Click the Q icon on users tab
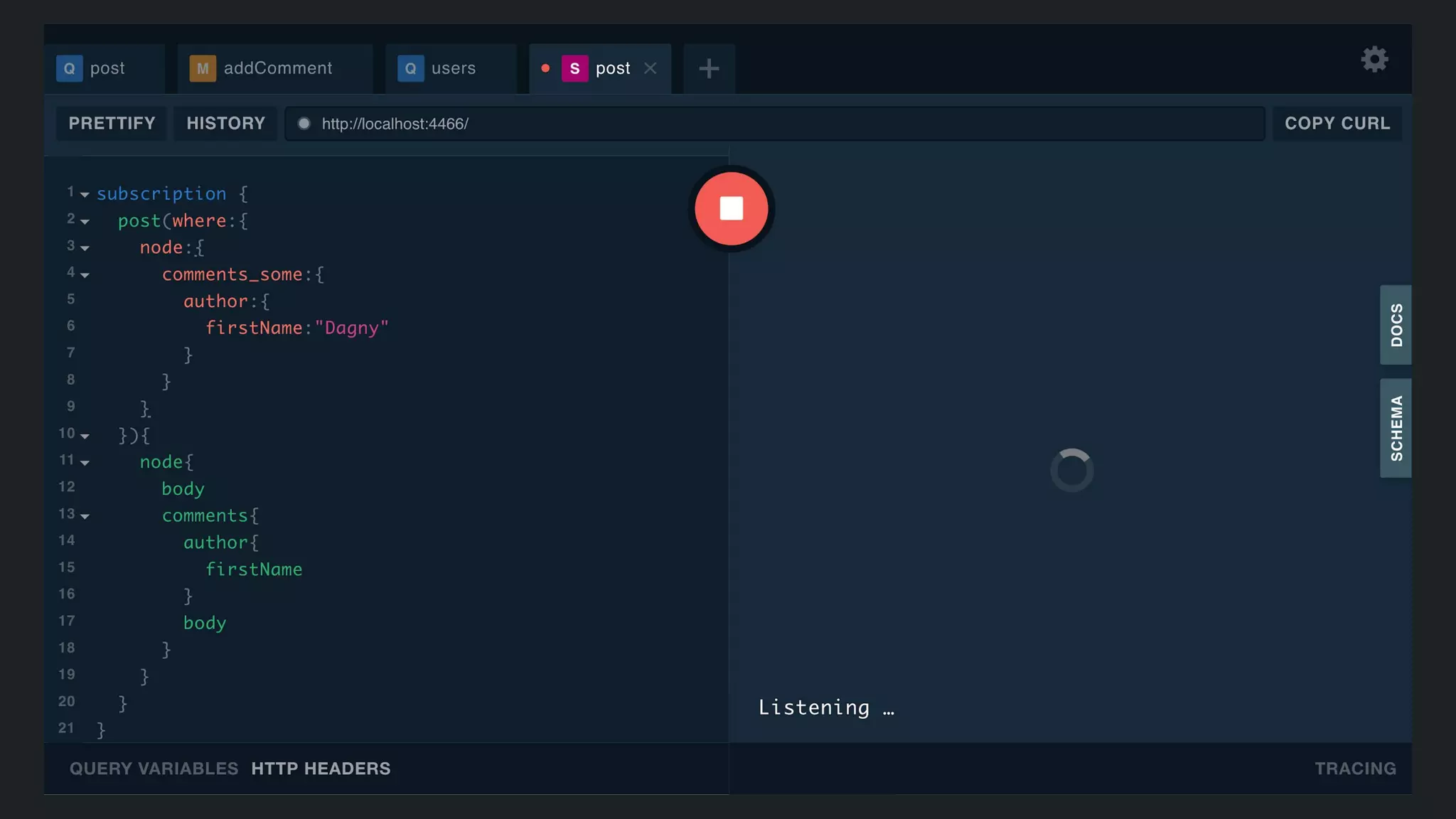Image resolution: width=1456 pixels, height=819 pixels. 410,68
